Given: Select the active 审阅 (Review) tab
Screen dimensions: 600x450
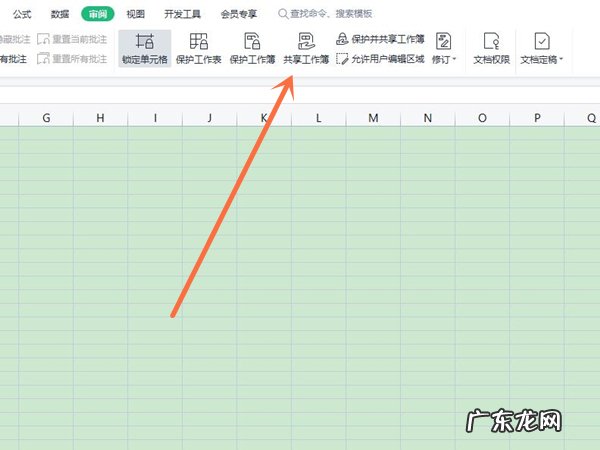Looking at the screenshot, I should (98, 15).
